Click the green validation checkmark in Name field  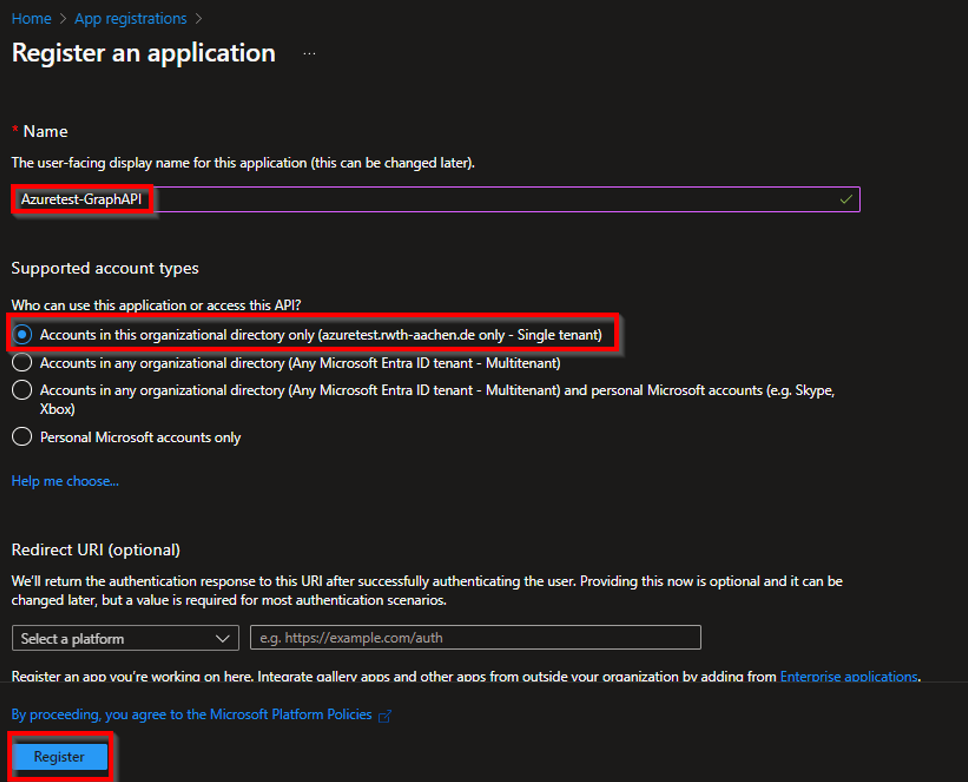pos(846,199)
